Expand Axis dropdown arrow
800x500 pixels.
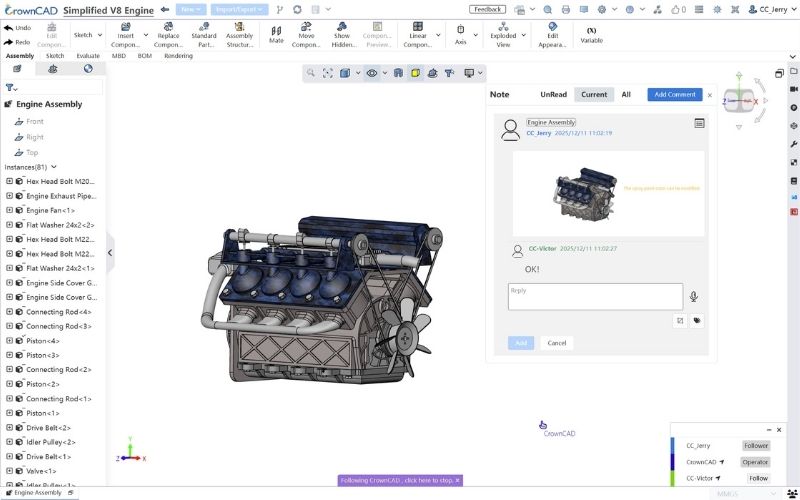point(476,35)
